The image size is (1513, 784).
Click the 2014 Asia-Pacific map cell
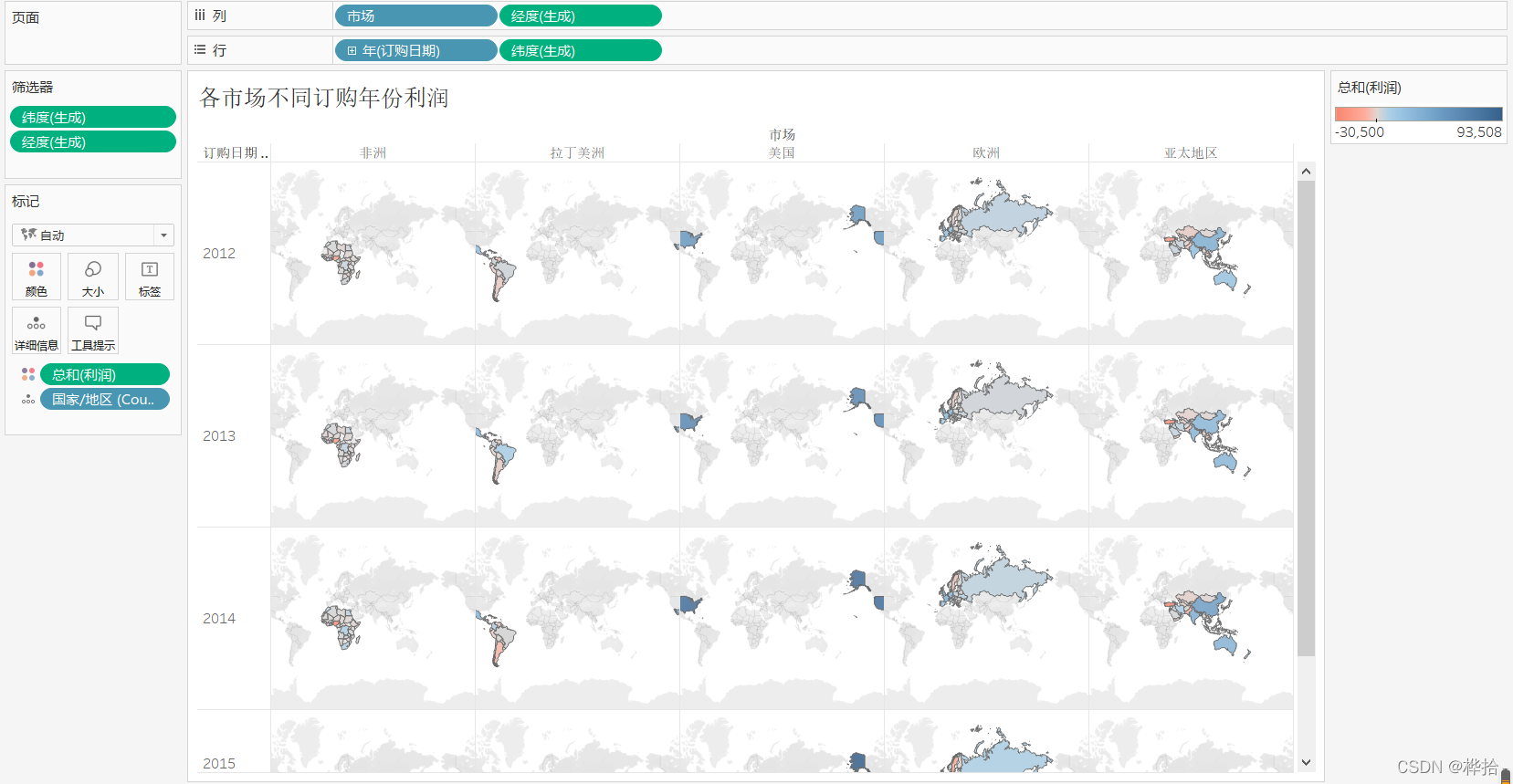tap(1191, 618)
